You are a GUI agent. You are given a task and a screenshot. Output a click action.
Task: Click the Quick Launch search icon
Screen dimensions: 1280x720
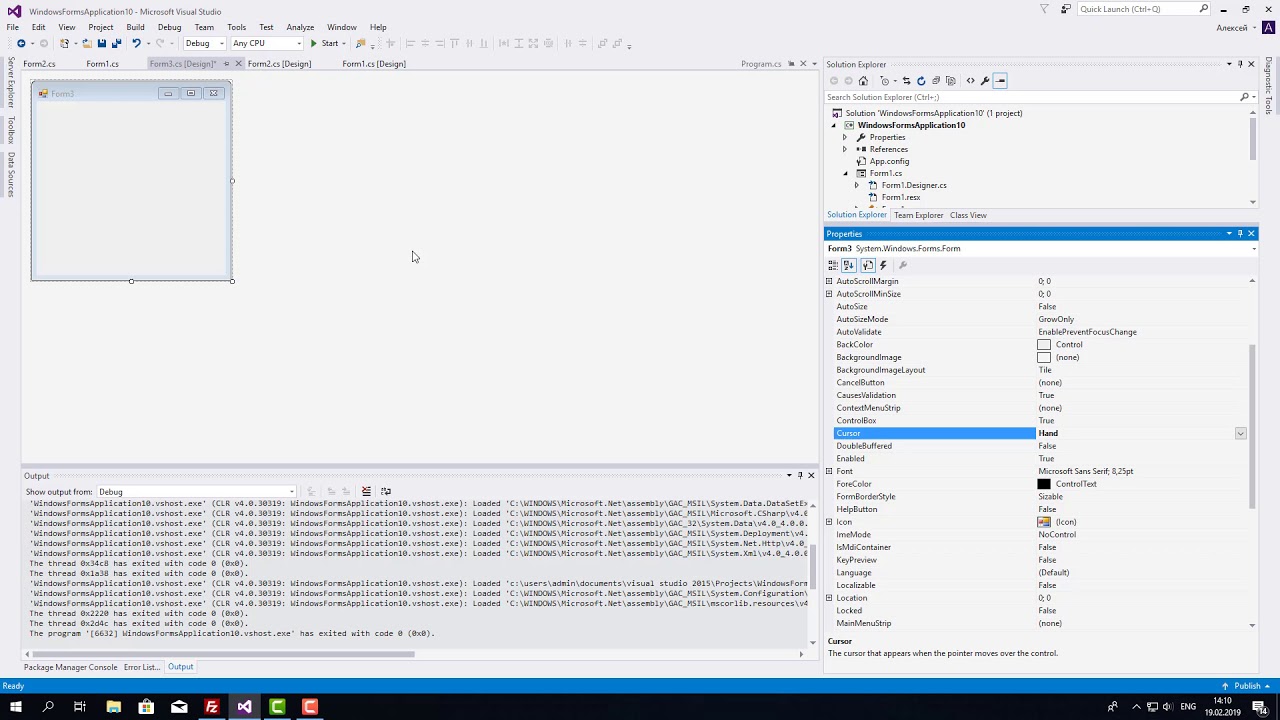point(1203,9)
